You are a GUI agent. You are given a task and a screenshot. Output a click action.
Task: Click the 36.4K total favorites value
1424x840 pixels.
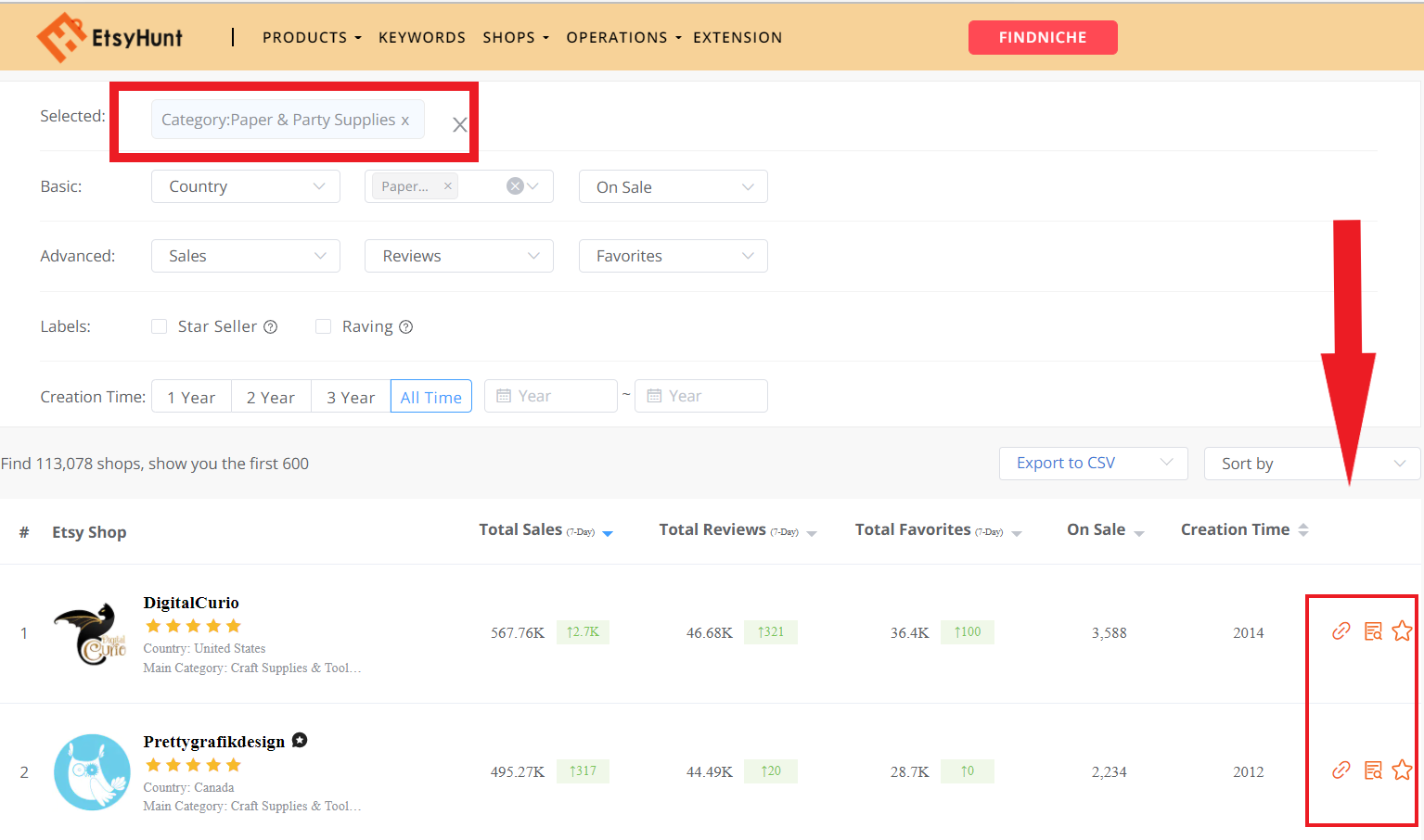pos(910,633)
